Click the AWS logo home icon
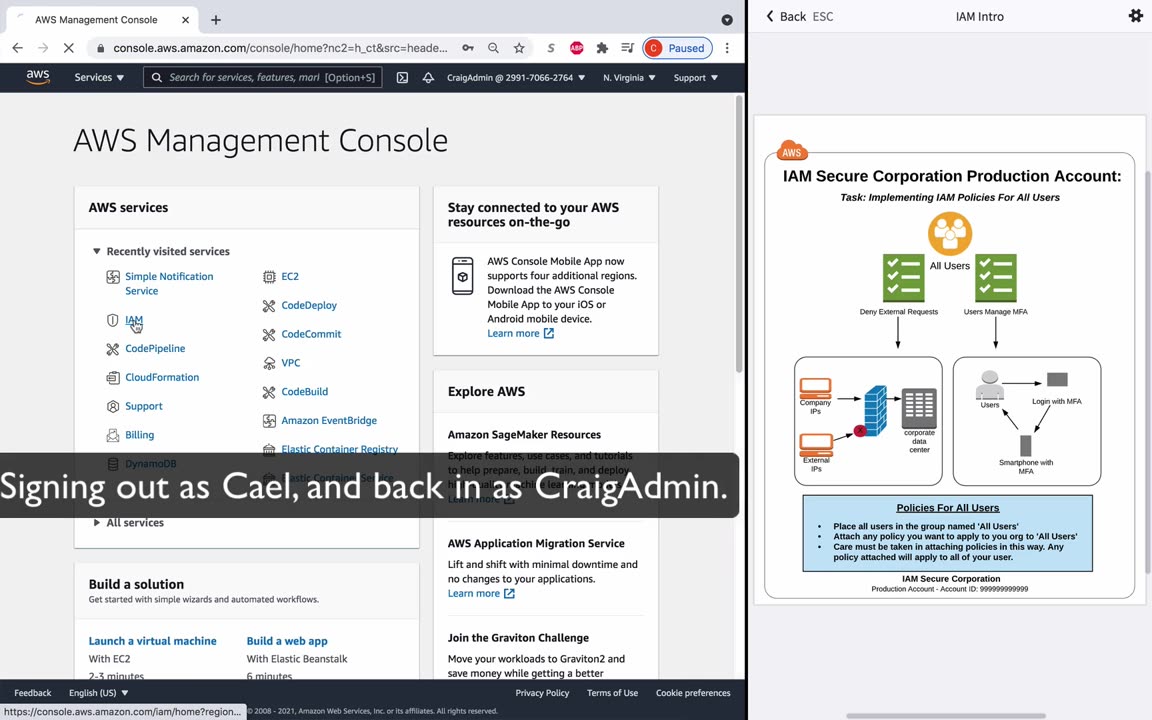This screenshot has height=720, width=1152. [37, 77]
